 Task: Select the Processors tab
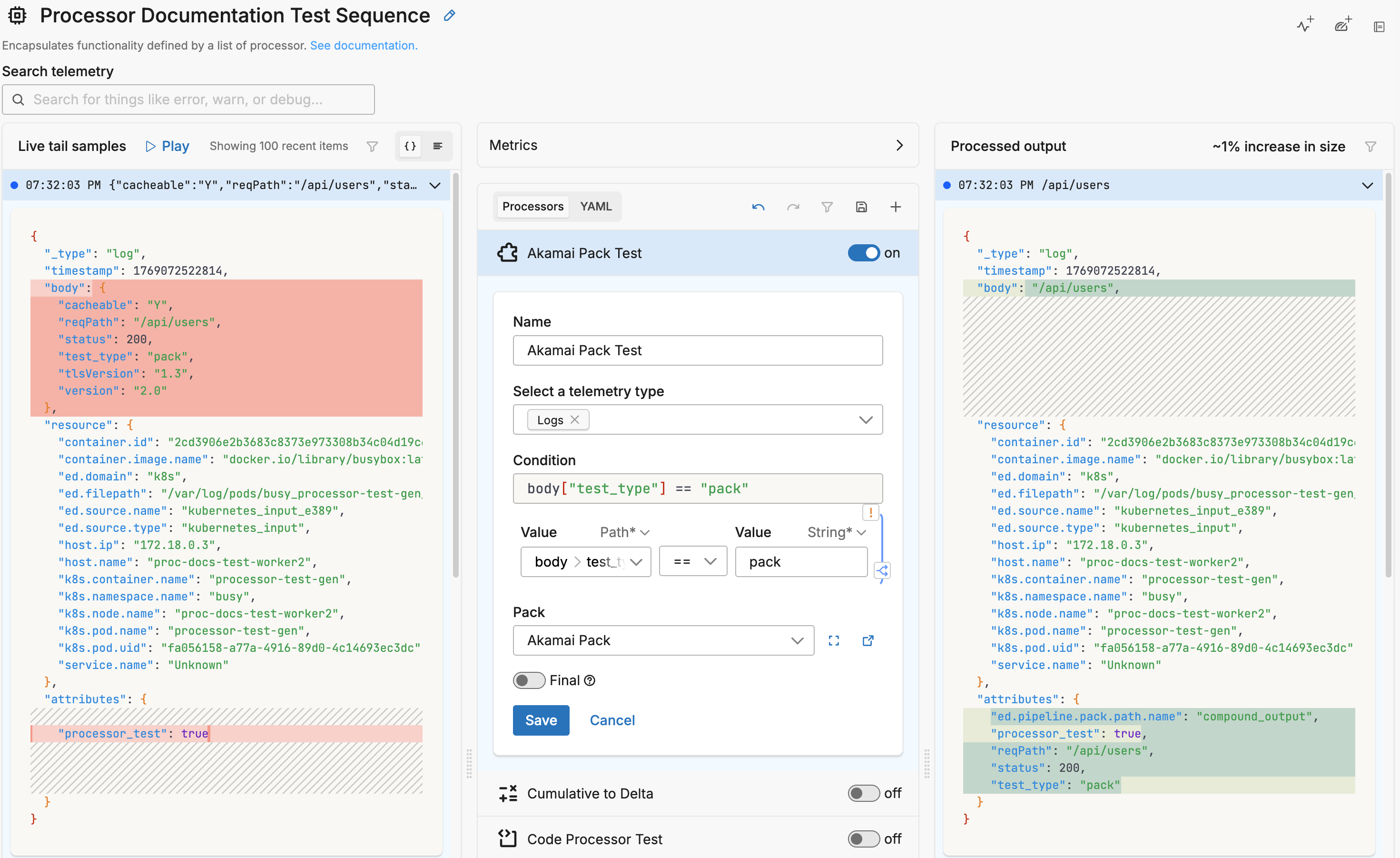(532, 206)
